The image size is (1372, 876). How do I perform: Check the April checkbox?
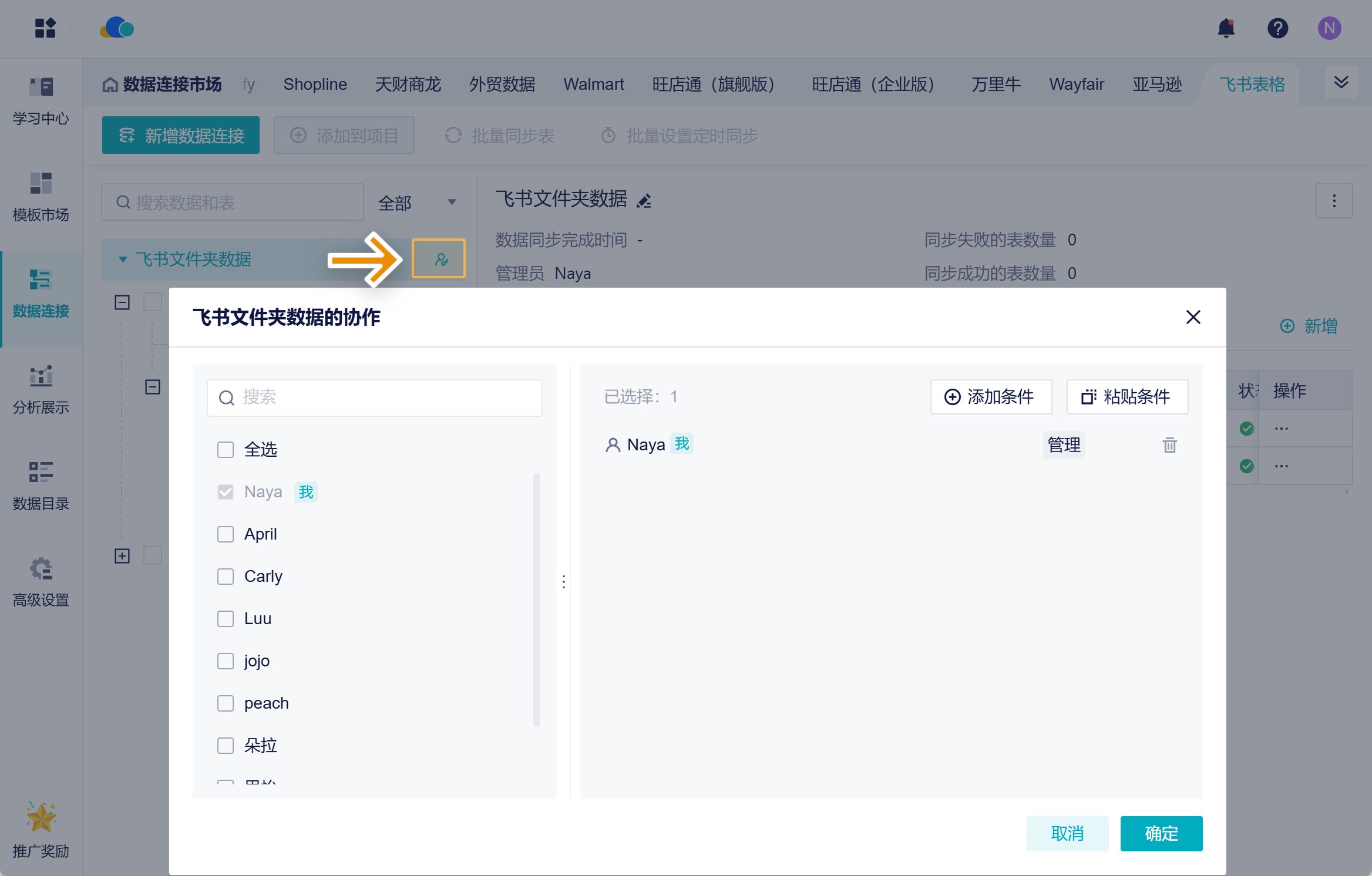pyautogui.click(x=226, y=534)
